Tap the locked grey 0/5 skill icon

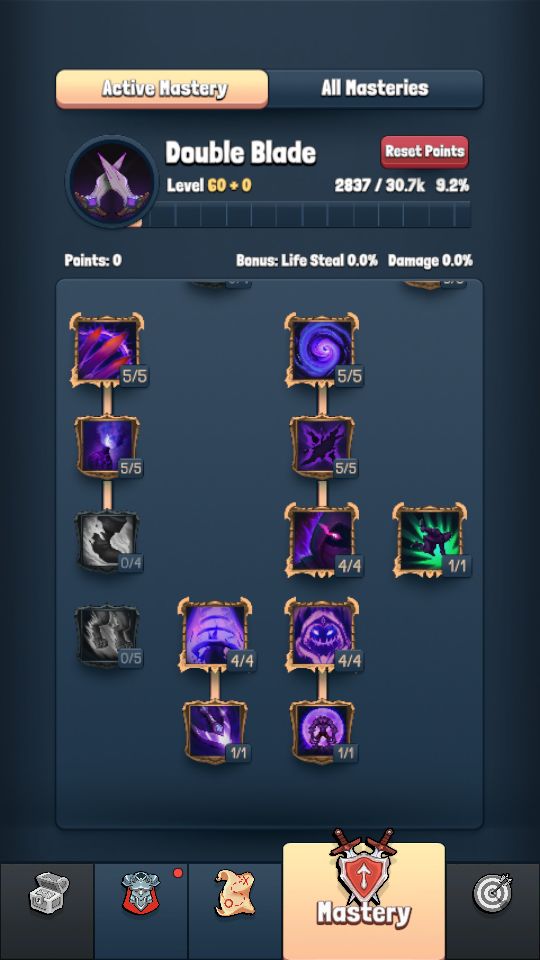tap(107, 636)
